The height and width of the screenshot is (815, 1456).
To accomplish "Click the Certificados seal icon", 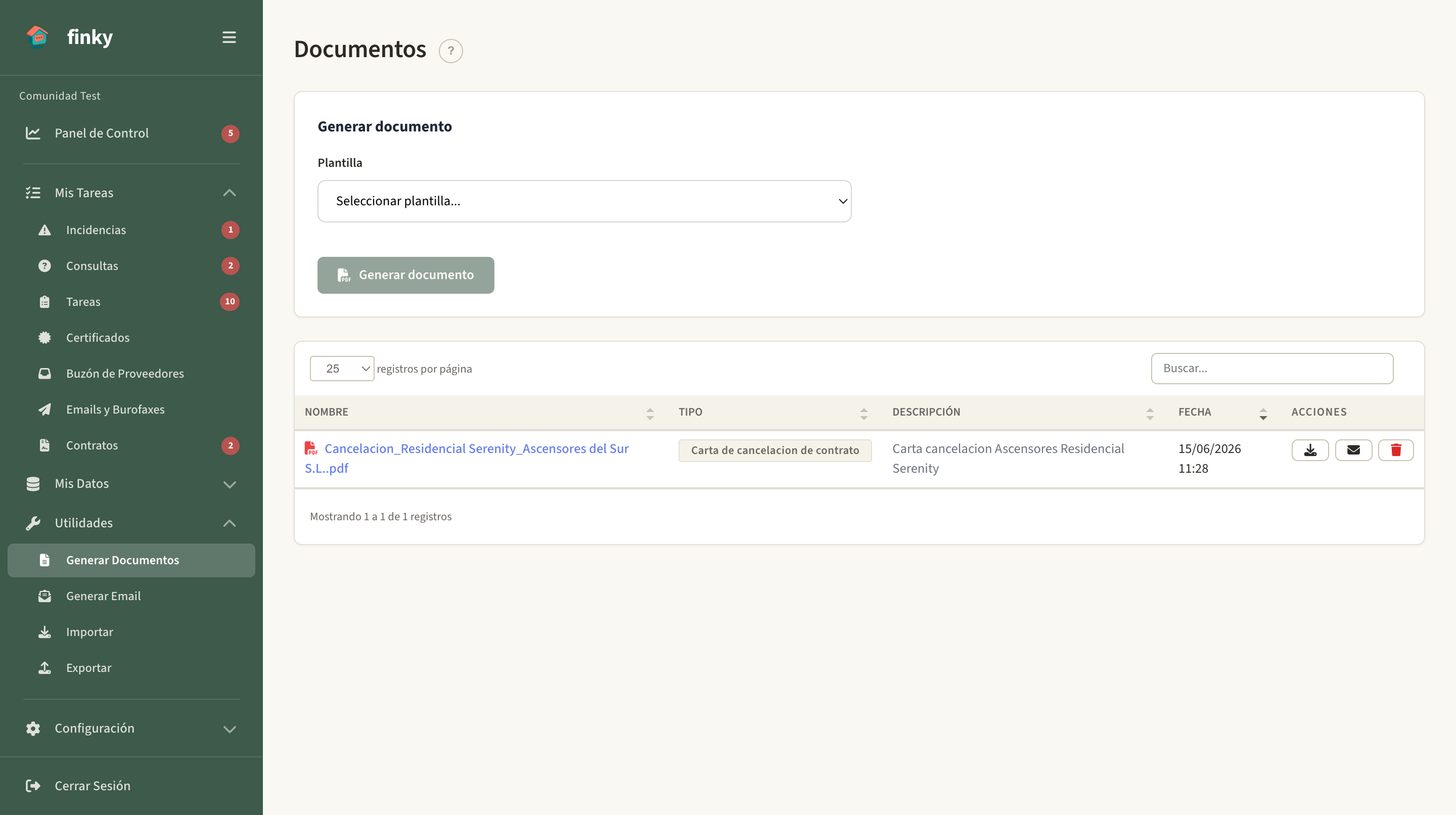I will pos(44,337).
